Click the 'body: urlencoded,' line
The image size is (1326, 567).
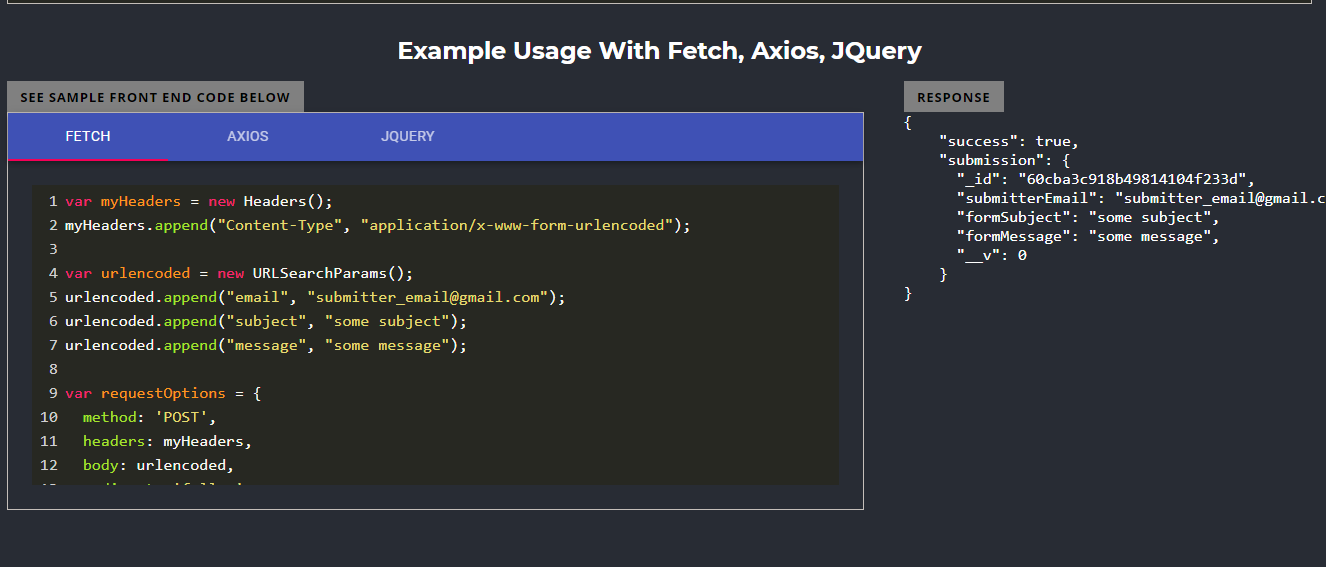point(158,465)
